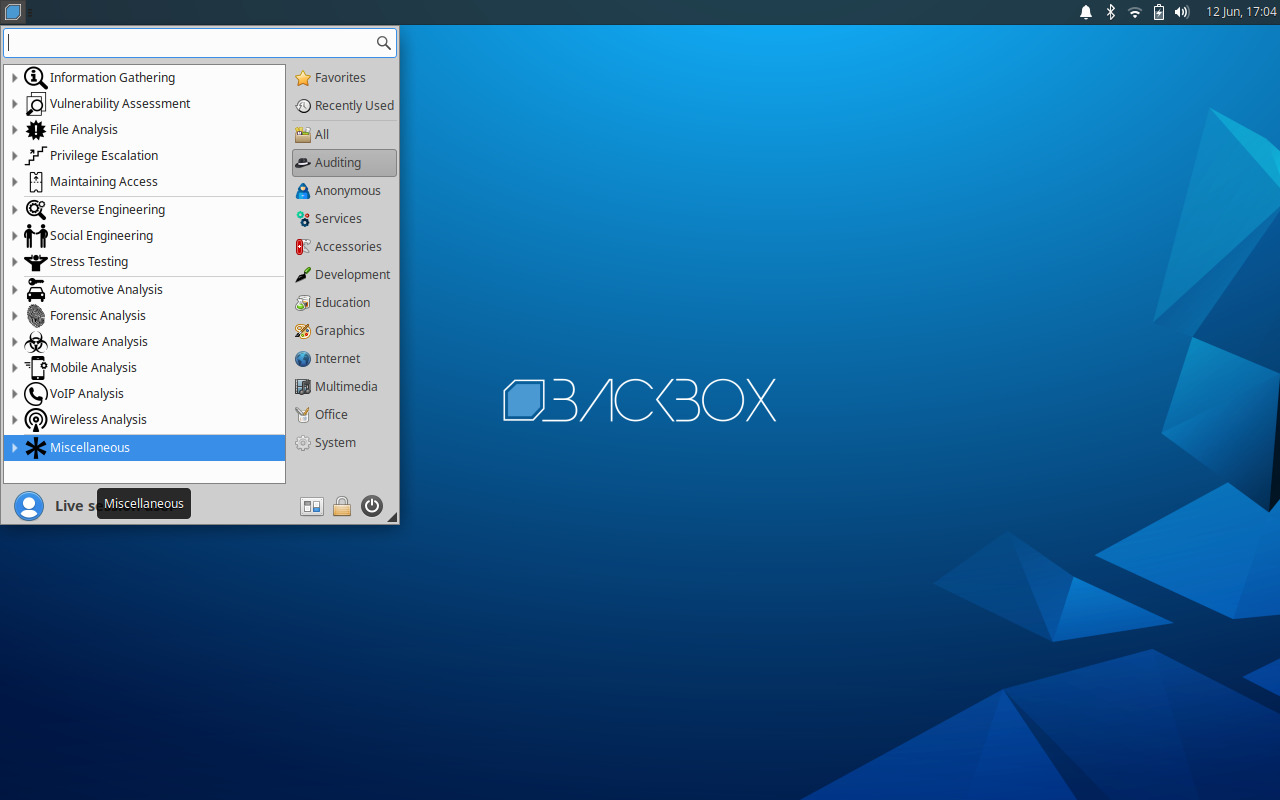Lock the screen with the padlock icon
Screen dimensions: 1280x800
click(x=341, y=506)
